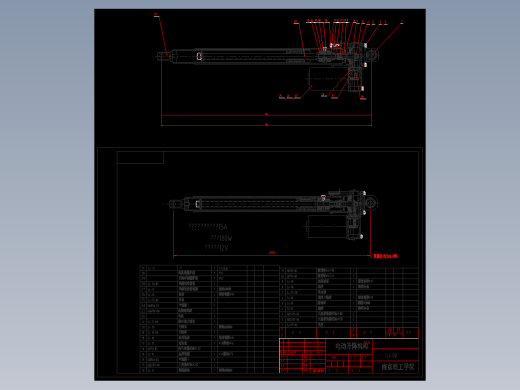Select the title block text '自动升降机构'
The width and height of the screenshot is (520, 390).
pyautogui.click(x=351, y=346)
